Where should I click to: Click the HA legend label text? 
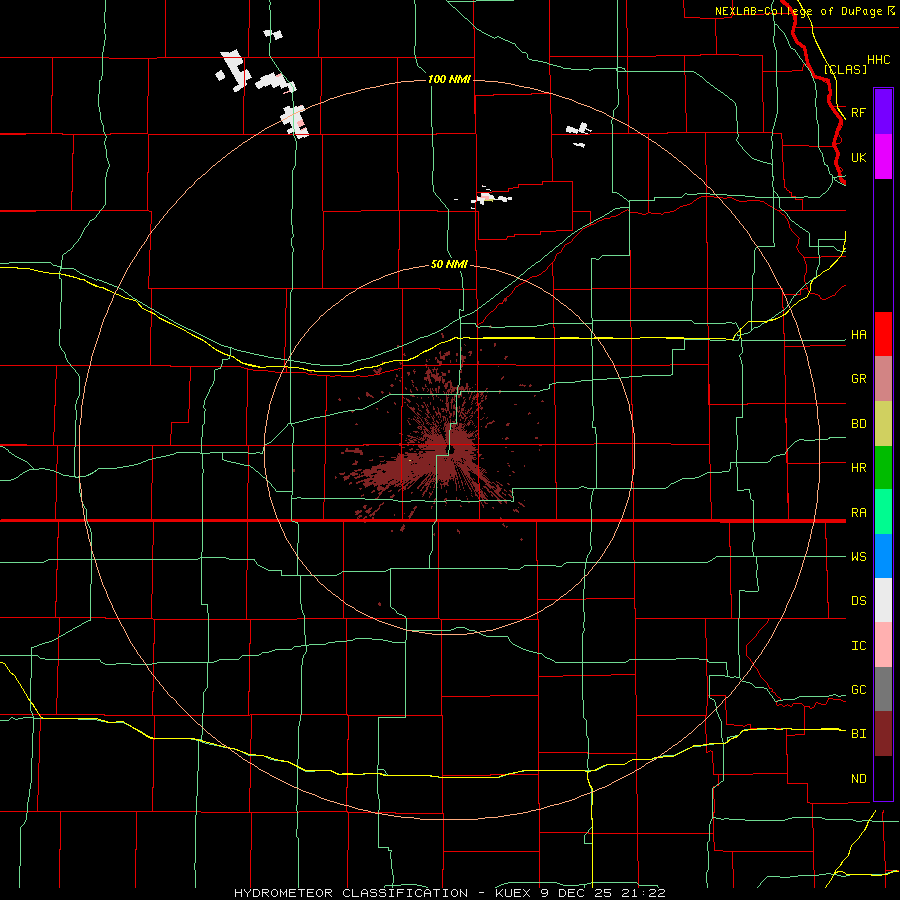pos(859,335)
